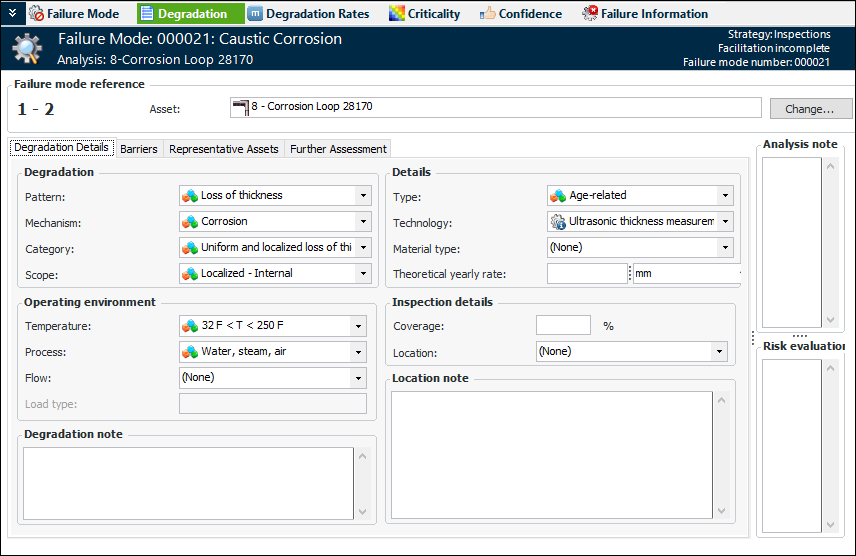856x556 pixels.
Task: Select the Further Assessment tab
Action: coord(338,149)
